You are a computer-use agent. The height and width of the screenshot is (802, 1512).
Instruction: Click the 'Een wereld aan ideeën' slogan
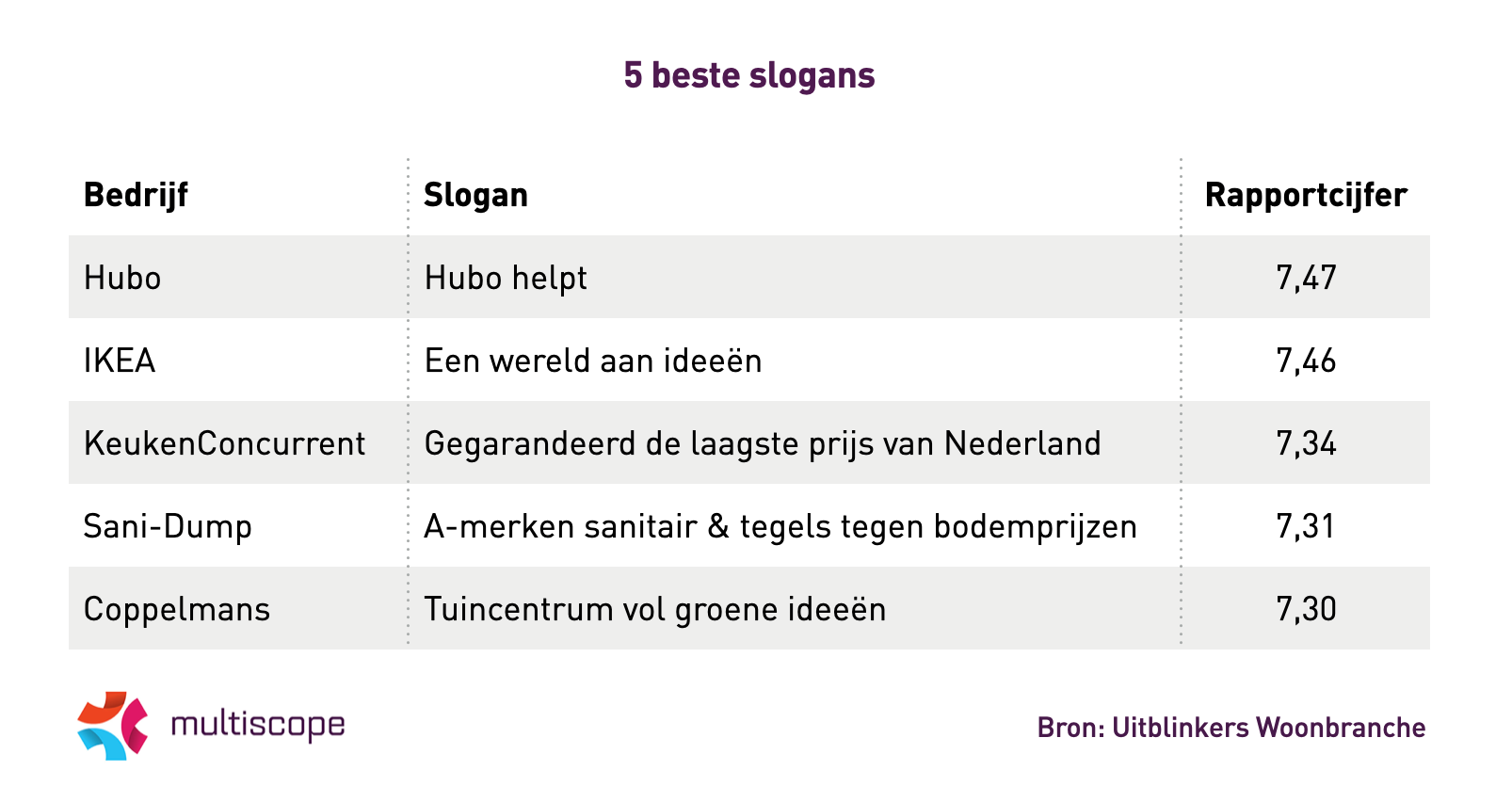593,361
